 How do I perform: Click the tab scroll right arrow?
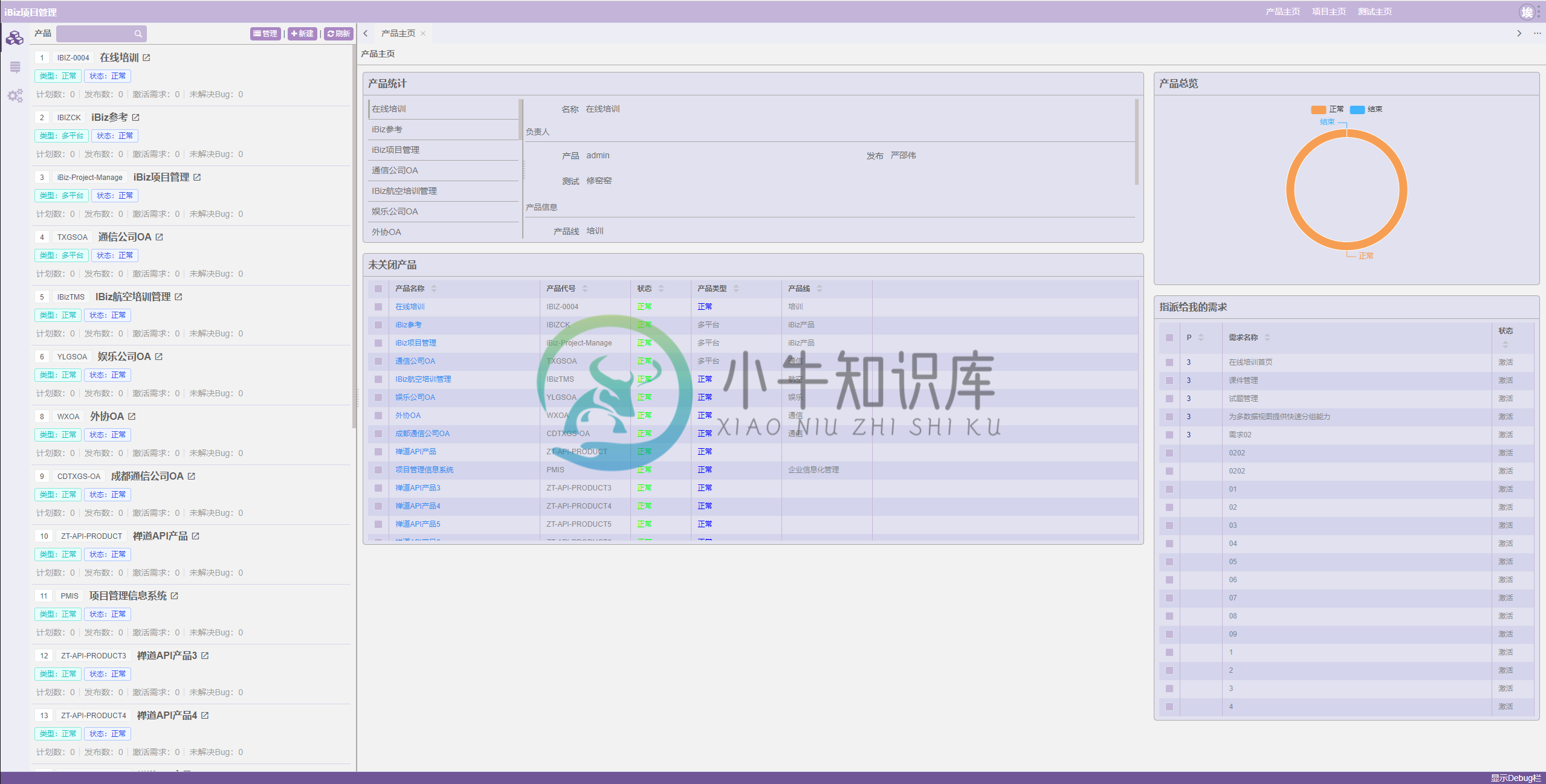[x=1519, y=33]
